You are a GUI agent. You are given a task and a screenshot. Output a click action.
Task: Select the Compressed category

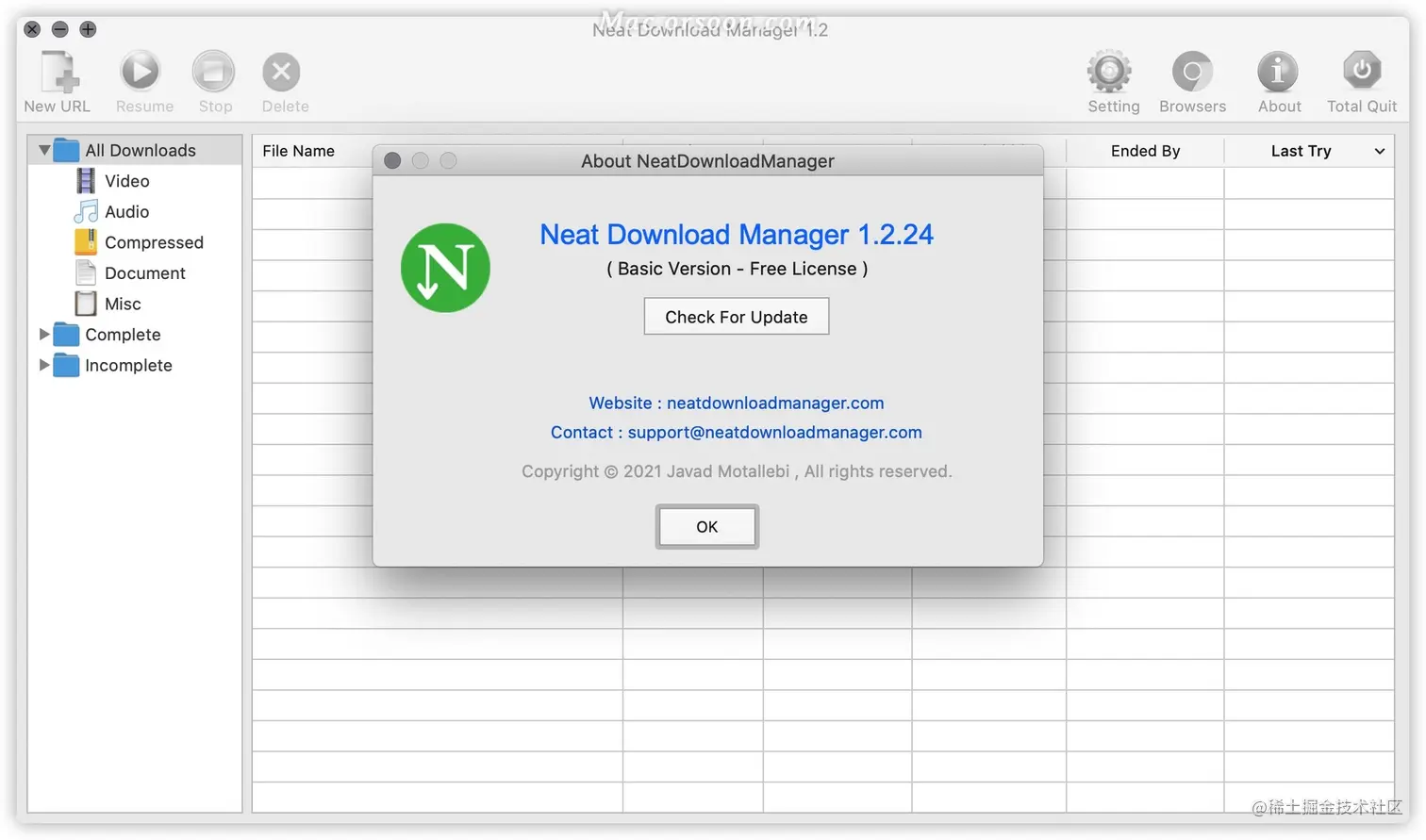coord(153,242)
